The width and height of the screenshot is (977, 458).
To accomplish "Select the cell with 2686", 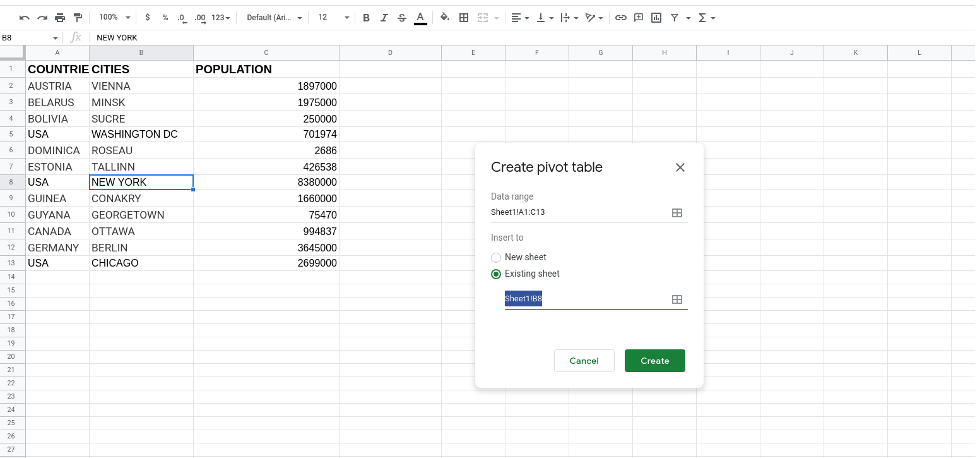I will (267, 151).
